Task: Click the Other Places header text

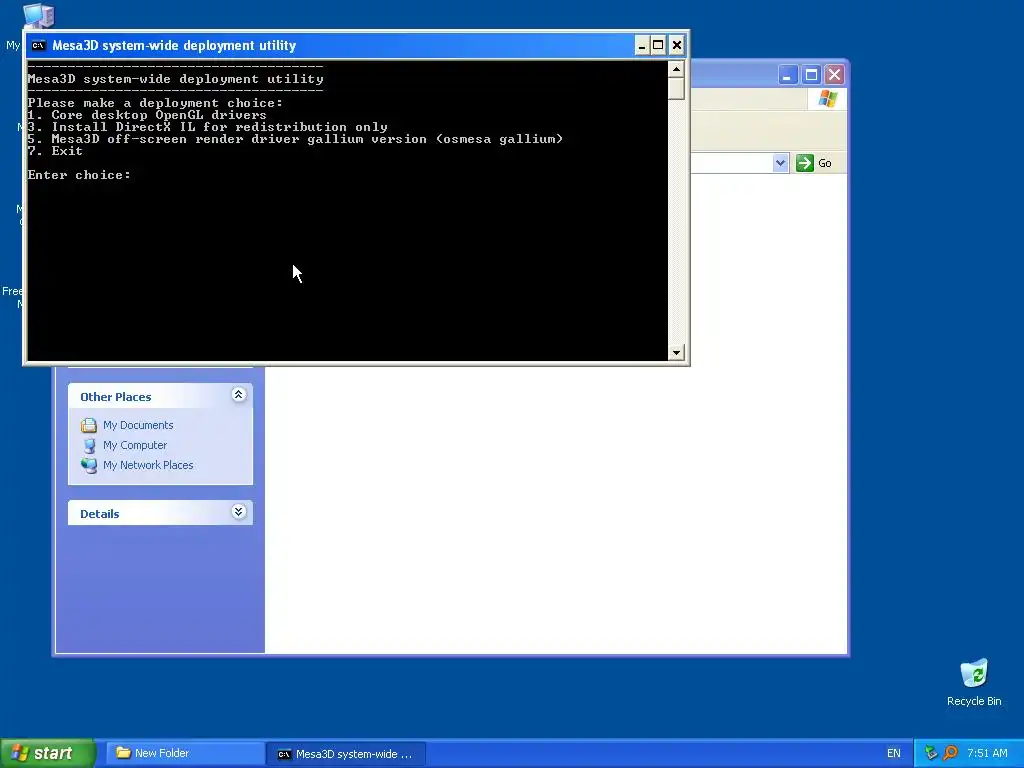Action: pos(116,397)
